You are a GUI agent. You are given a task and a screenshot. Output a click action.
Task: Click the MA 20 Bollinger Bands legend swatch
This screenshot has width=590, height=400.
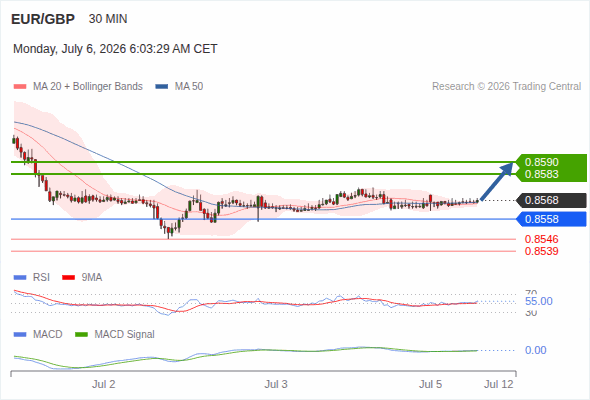pos(20,87)
